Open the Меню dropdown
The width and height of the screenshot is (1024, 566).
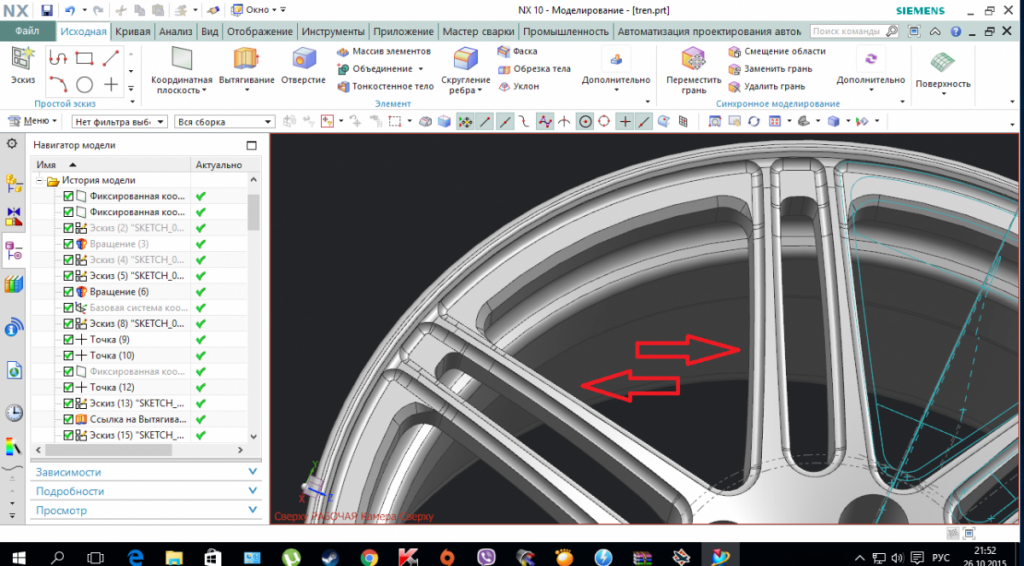pyautogui.click(x=32, y=121)
